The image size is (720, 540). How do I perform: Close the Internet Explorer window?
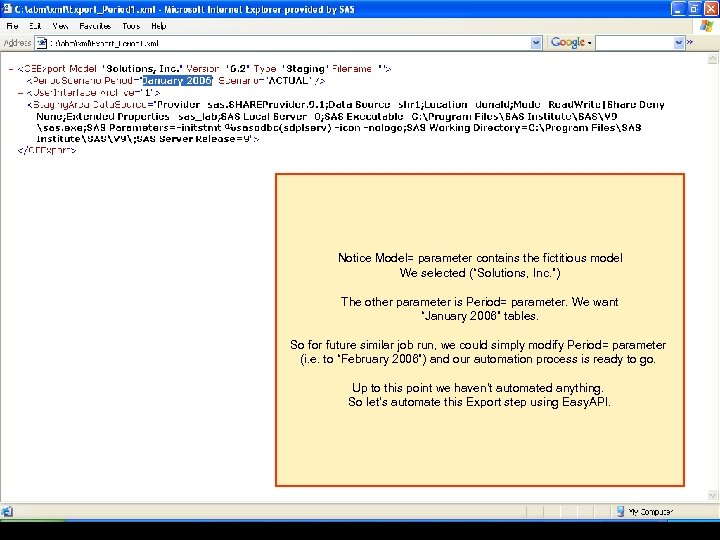pyautogui.click(x=710, y=9)
